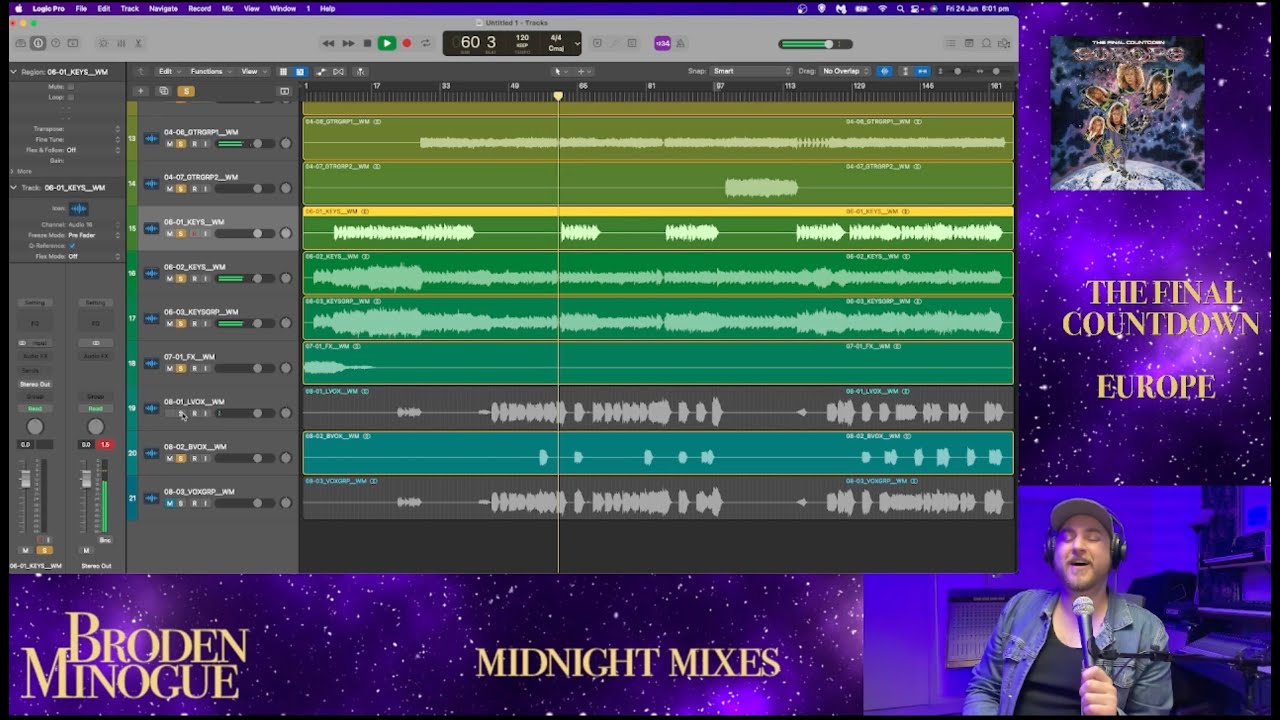Click the Read automation button on left channel strip

(x=35, y=409)
